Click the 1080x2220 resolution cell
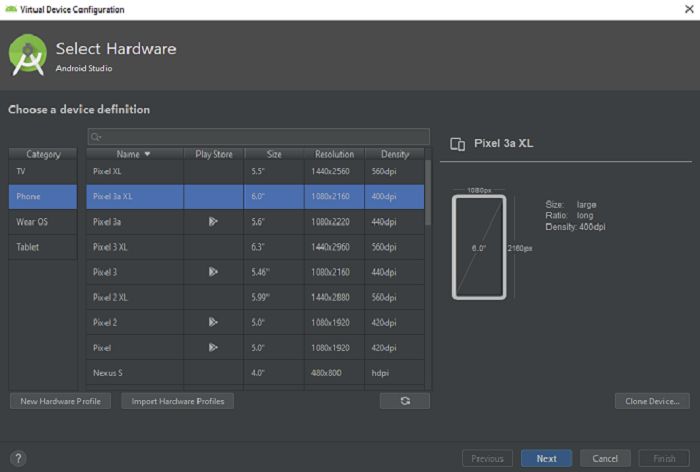The height and width of the screenshot is (472, 700). [334, 222]
